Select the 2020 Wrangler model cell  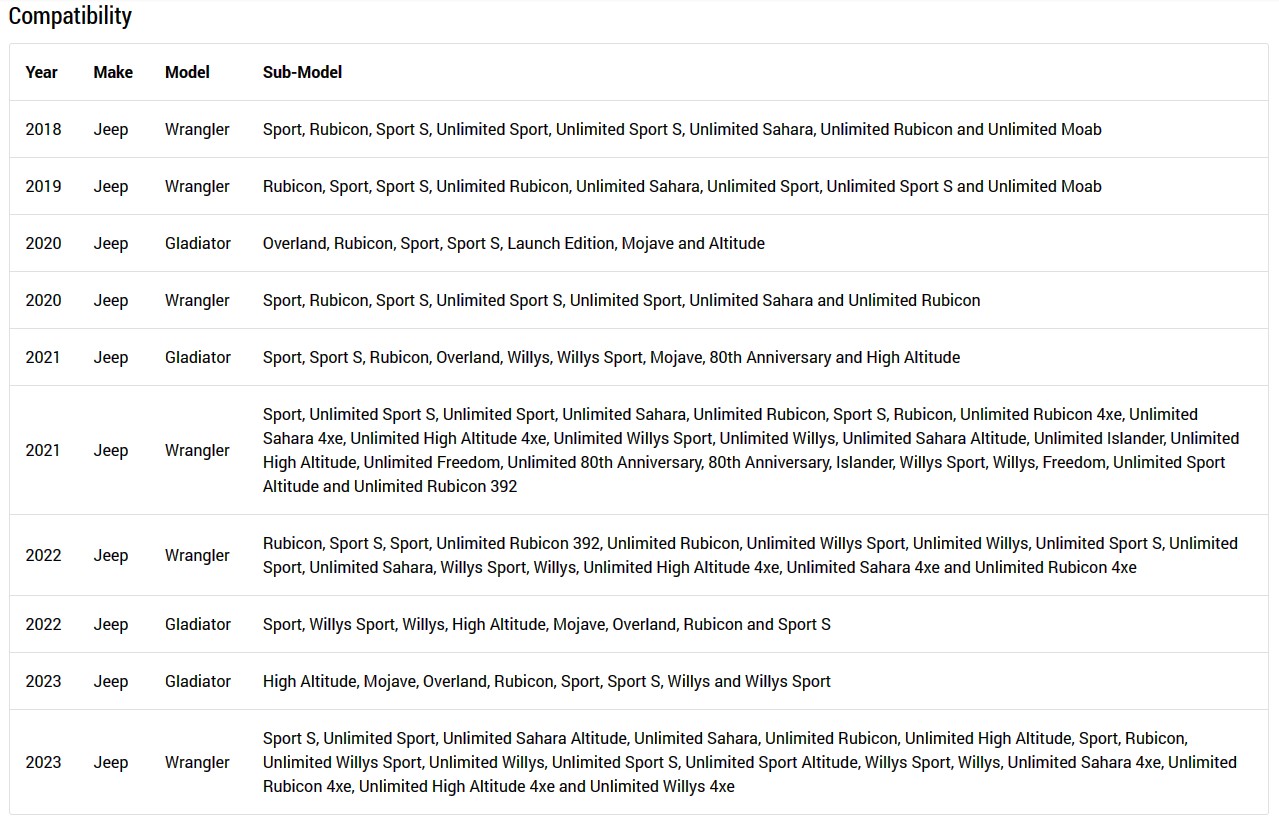(x=197, y=300)
